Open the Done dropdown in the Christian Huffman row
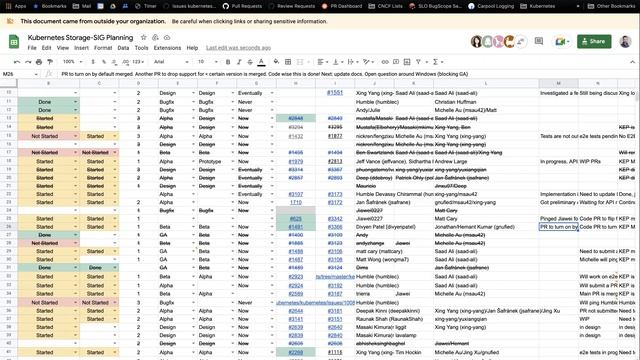 click(76, 102)
